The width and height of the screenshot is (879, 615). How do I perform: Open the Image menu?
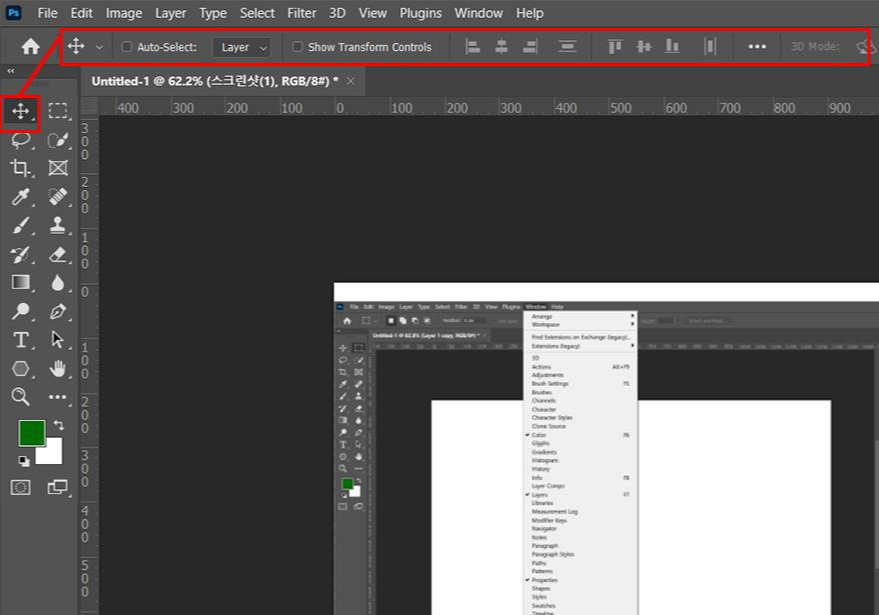[x=124, y=13]
